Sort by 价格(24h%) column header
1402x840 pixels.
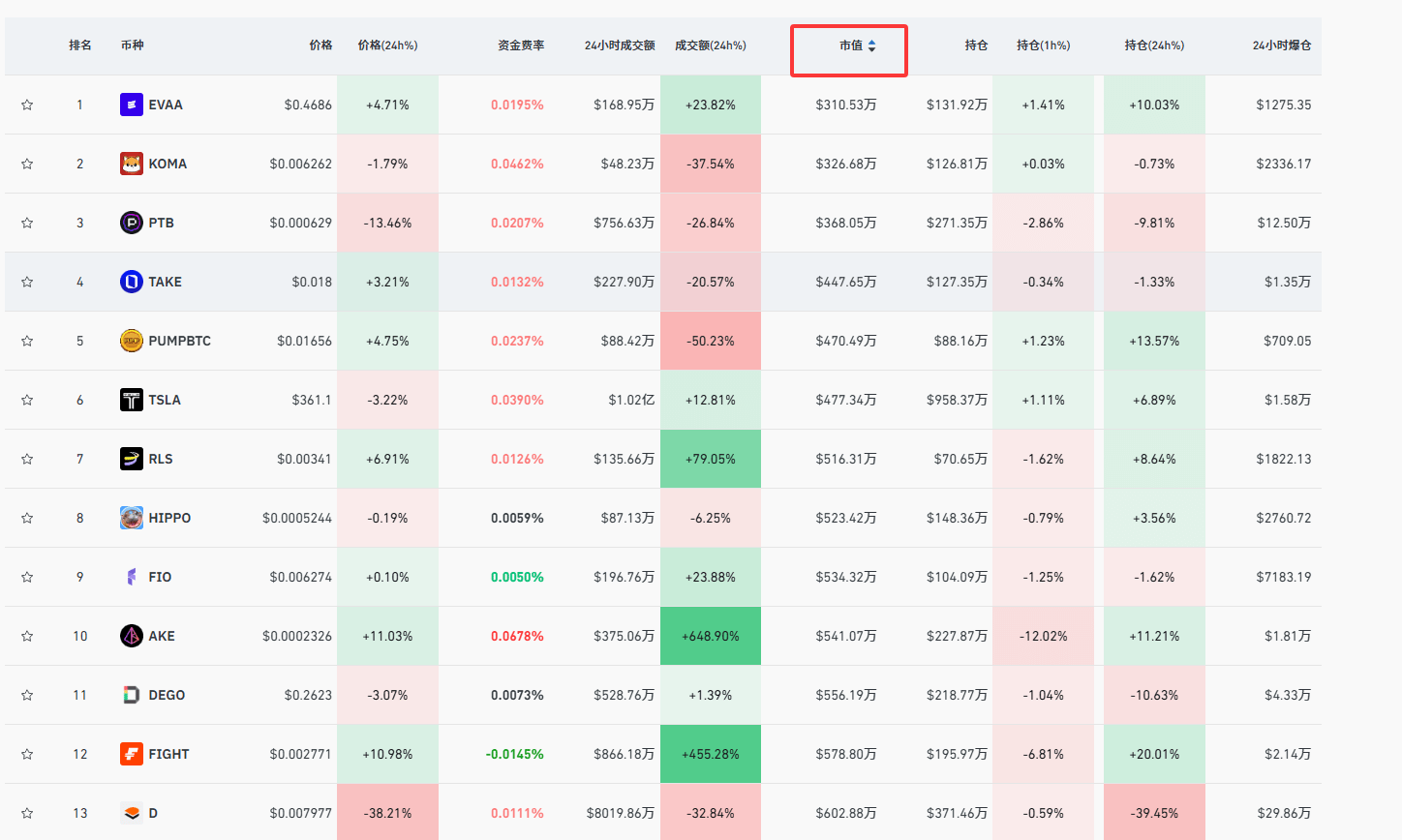tap(387, 45)
